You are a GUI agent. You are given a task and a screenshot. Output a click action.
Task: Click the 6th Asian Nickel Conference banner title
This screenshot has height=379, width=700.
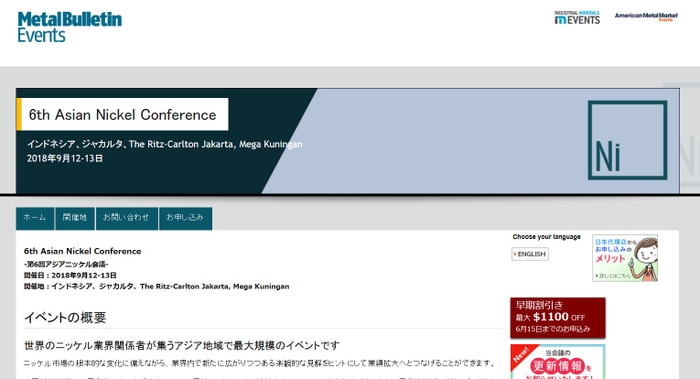122,115
